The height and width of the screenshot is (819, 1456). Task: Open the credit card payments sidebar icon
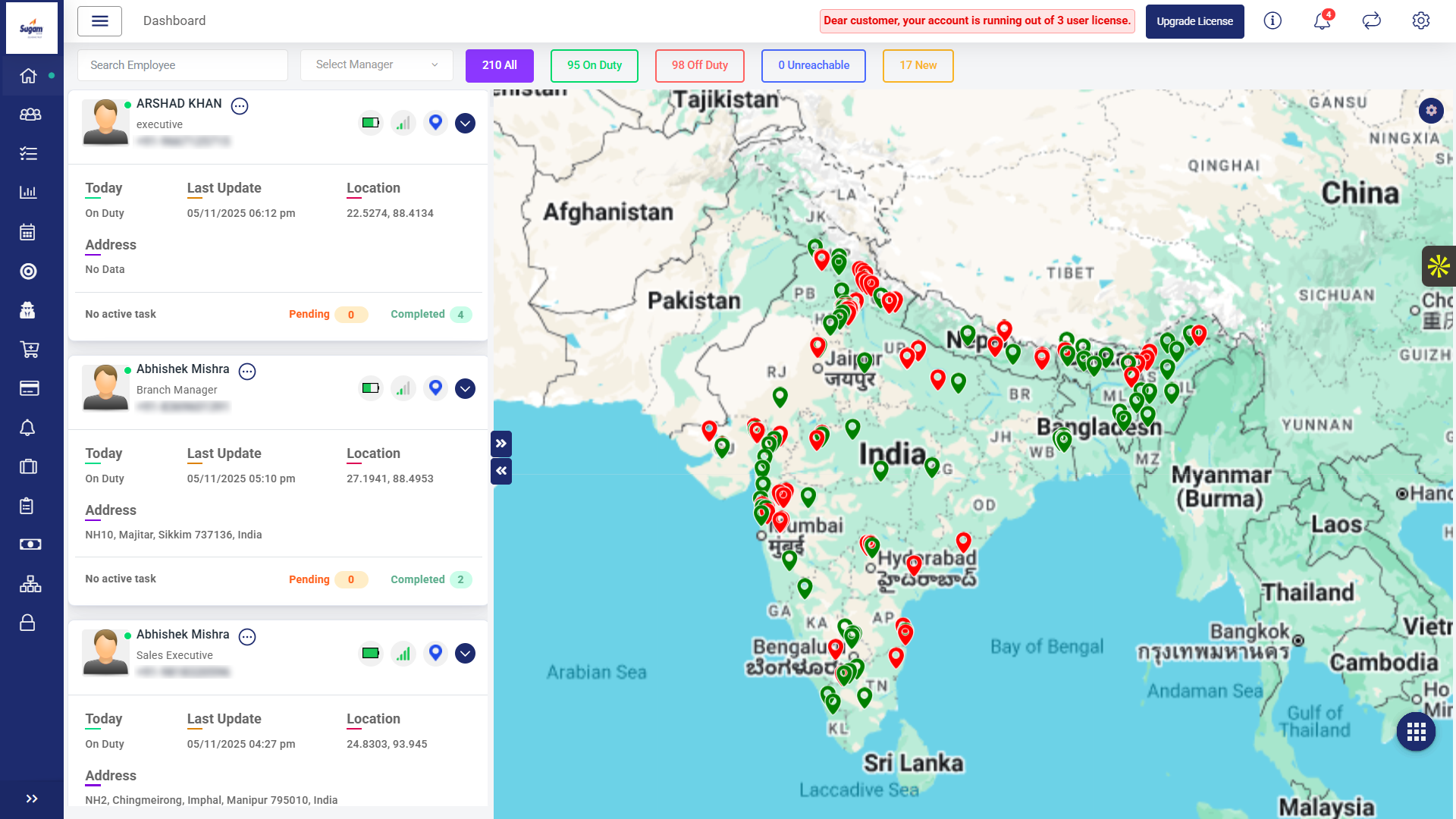point(29,388)
